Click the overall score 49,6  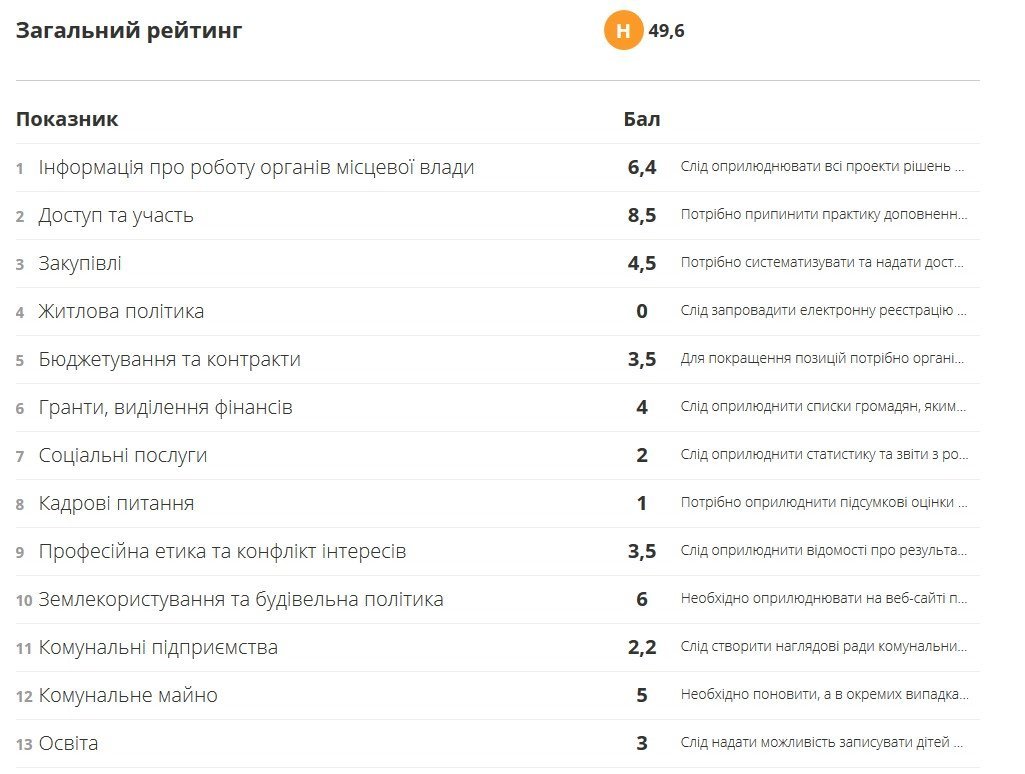[666, 31]
